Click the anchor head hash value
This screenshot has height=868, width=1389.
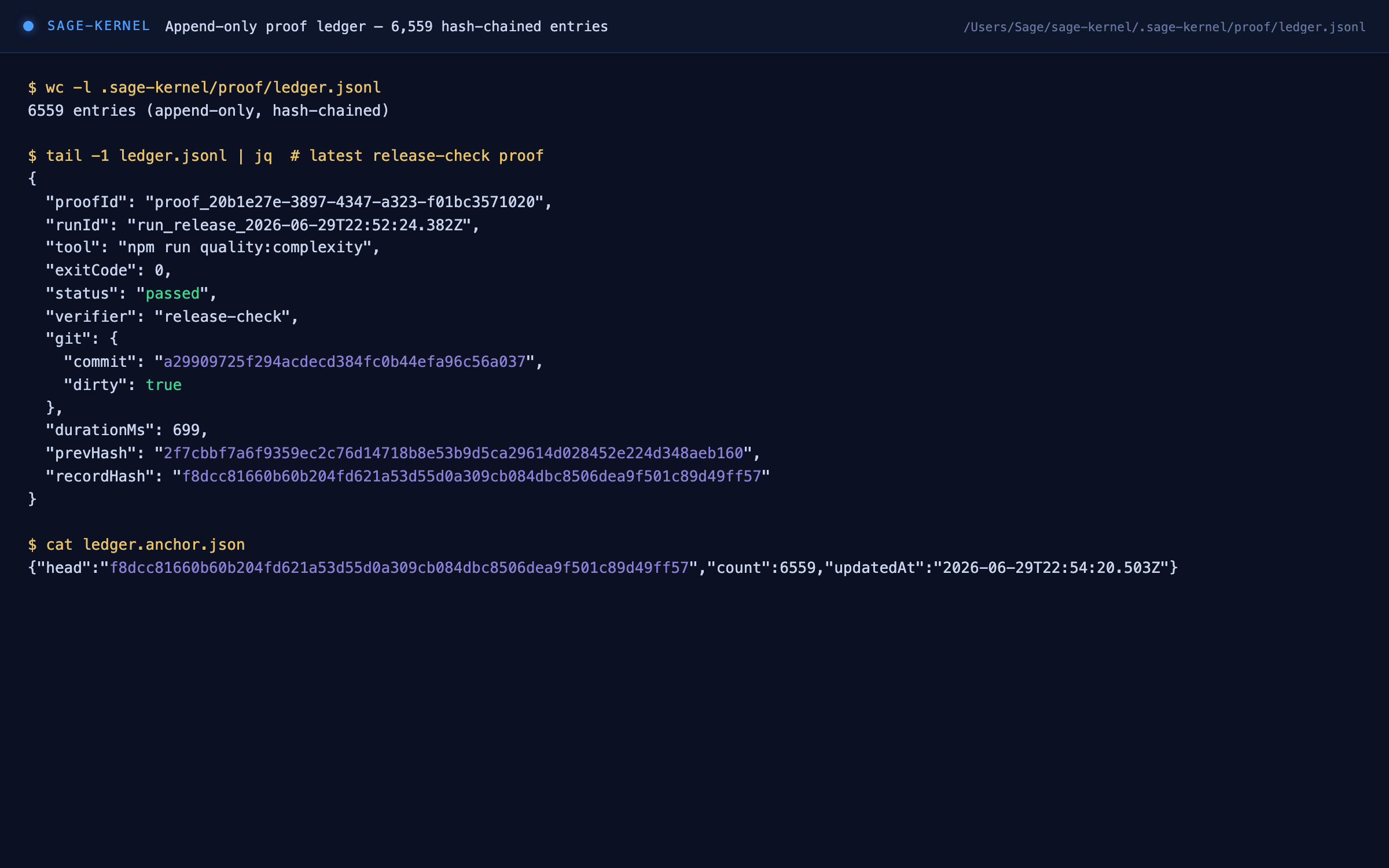point(399,568)
